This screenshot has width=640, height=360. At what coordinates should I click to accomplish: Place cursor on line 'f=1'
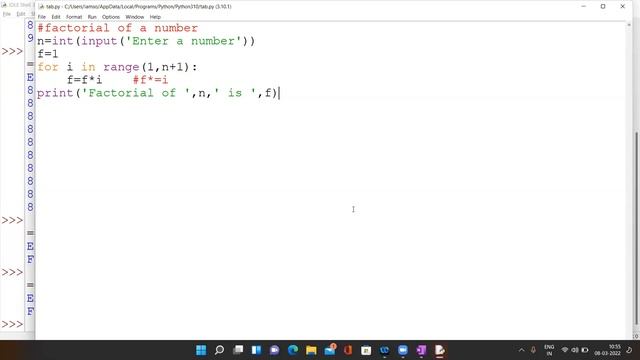pyautogui.click(x=48, y=54)
